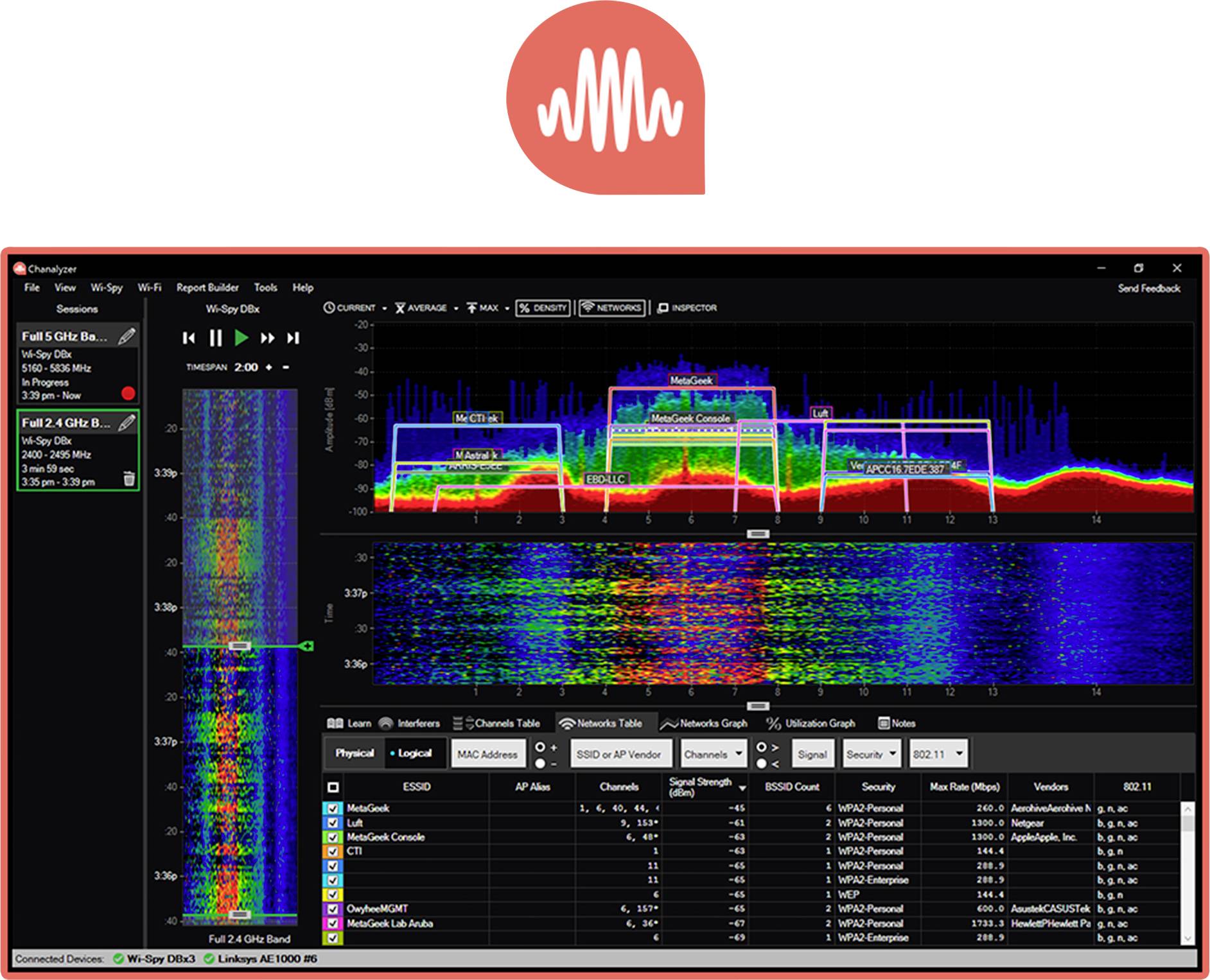The height and width of the screenshot is (980, 1210).
Task: Delete the Full 2.4 GHz session
Action: [130, 478]
